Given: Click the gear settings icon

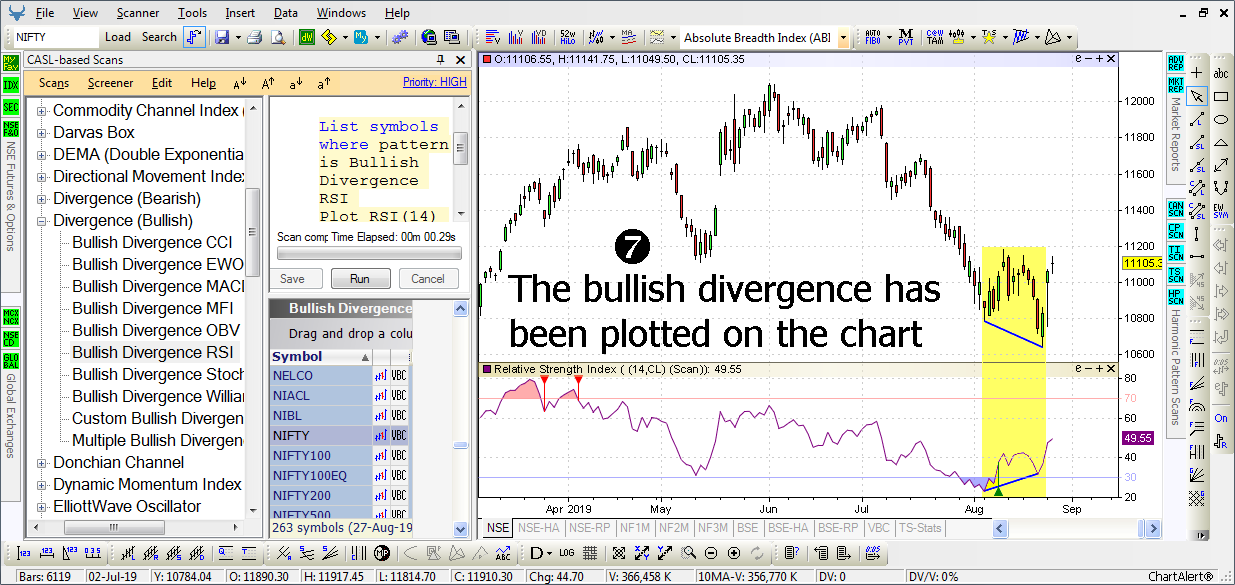Looking at the screenshot, I should [400, 37].
